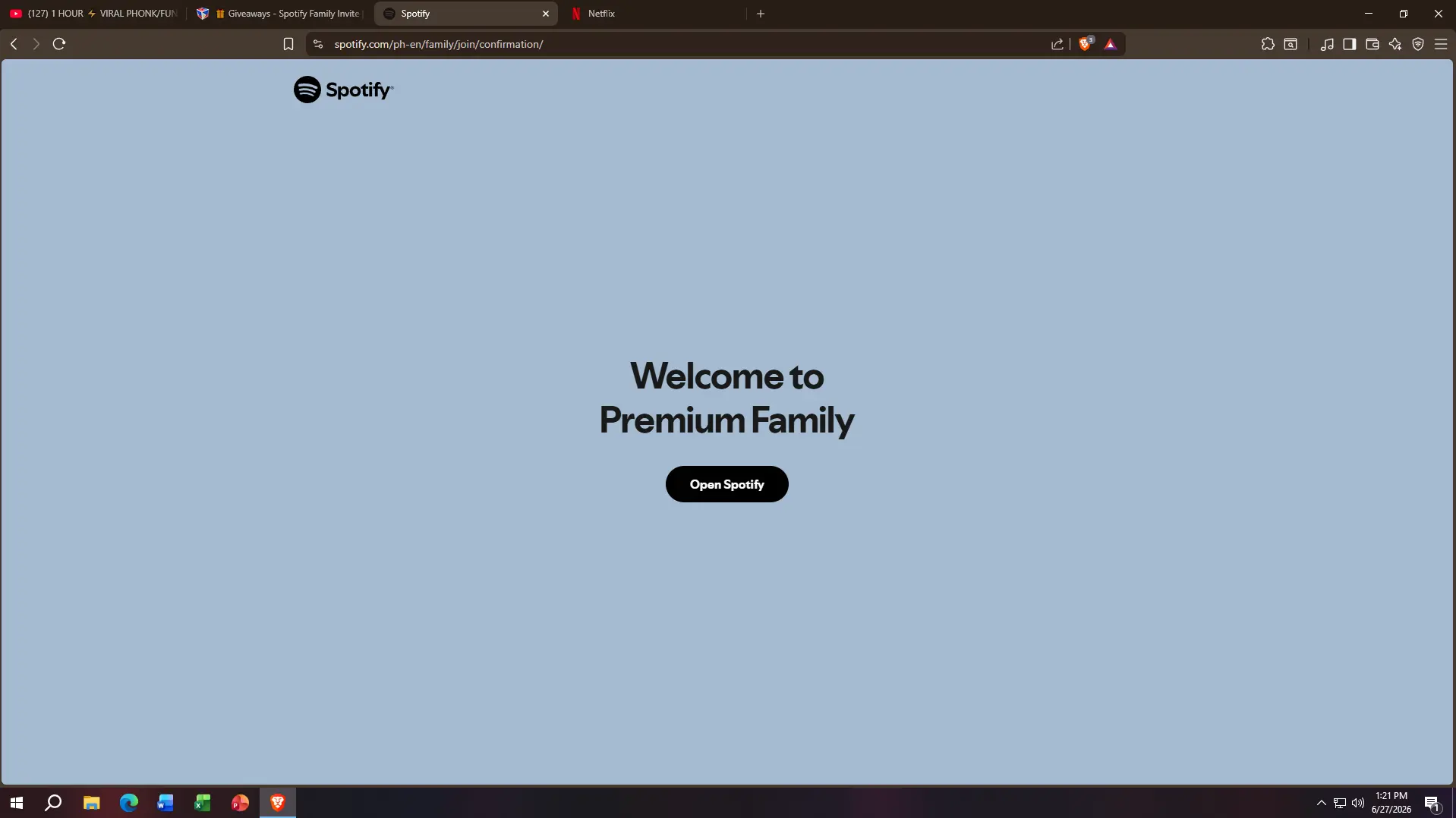The height and width of the screenshot is (818, 1456).
Task: Open the Windows Start menu
Action: point(17,803)
